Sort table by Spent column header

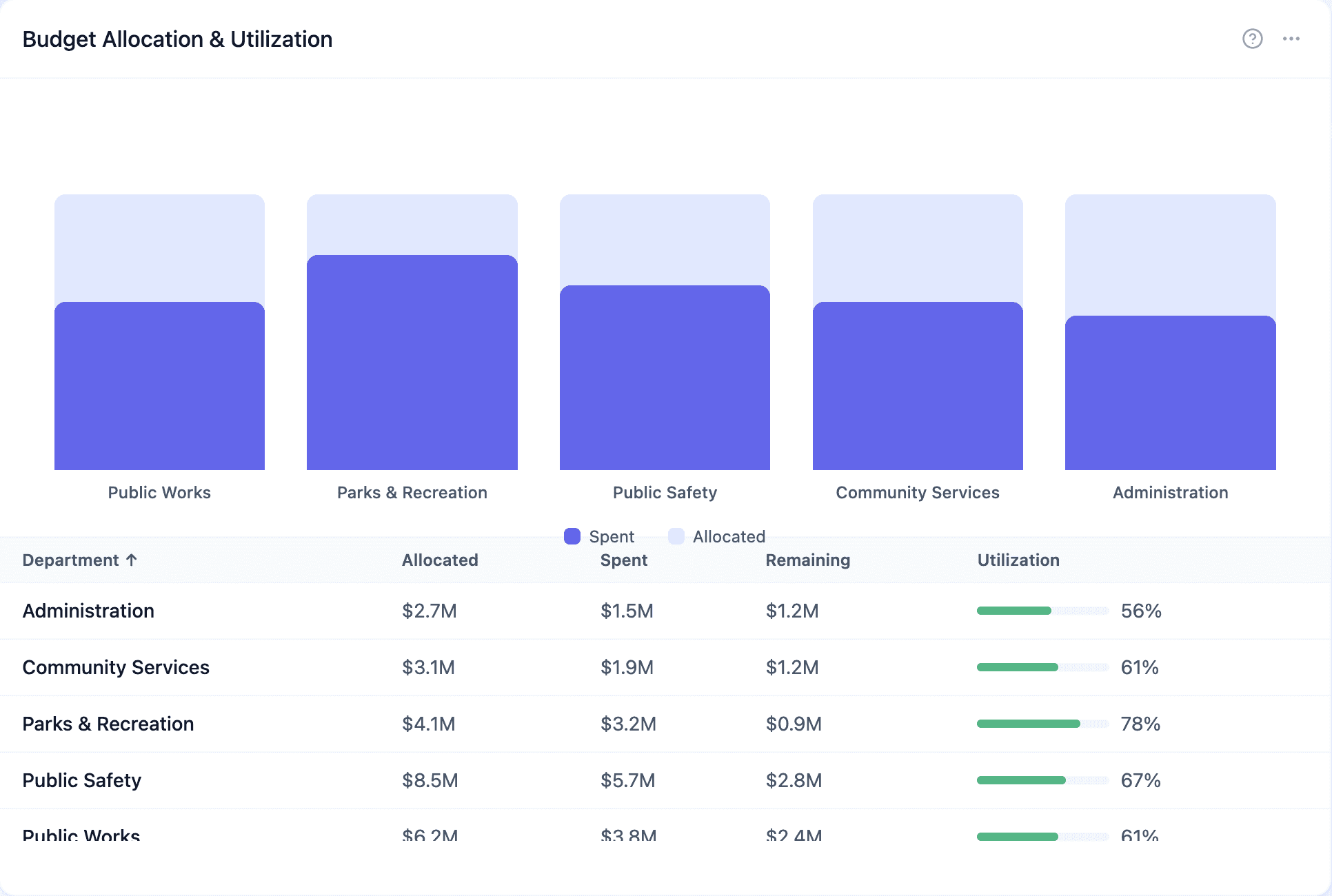(623, 560)
